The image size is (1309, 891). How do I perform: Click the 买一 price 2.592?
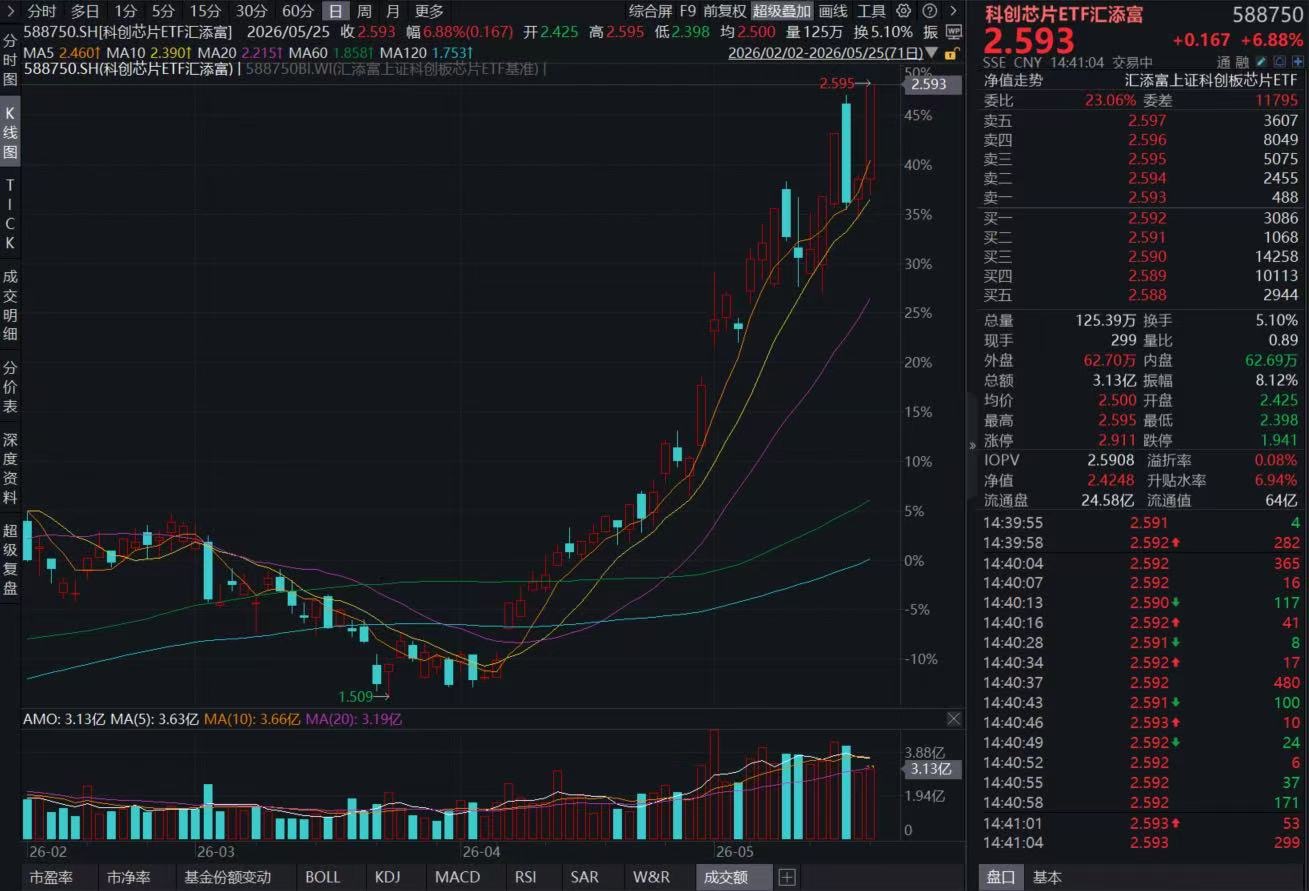tap(1147, 218)
